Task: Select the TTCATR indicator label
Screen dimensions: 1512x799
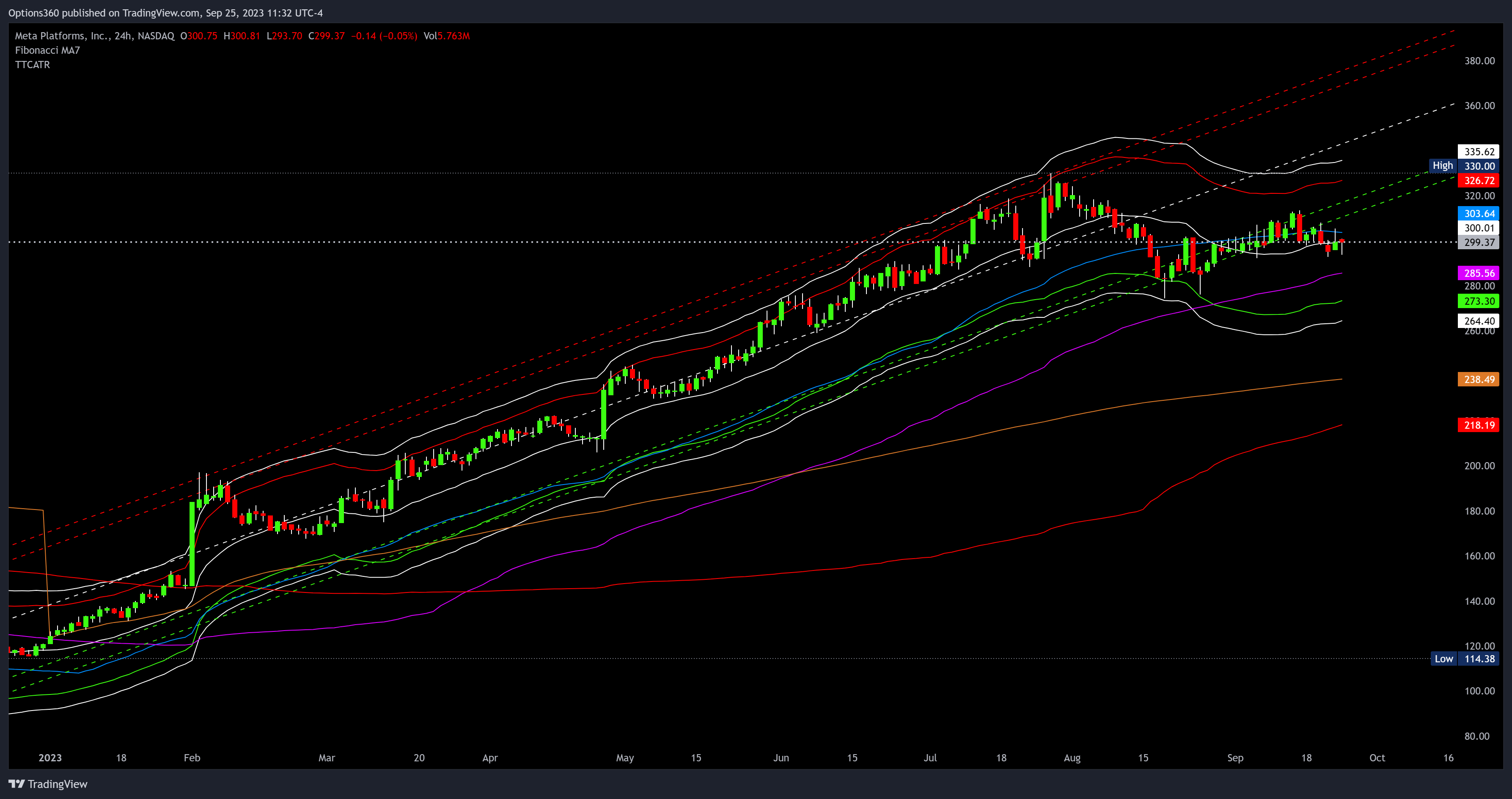Action: (32, 65)
